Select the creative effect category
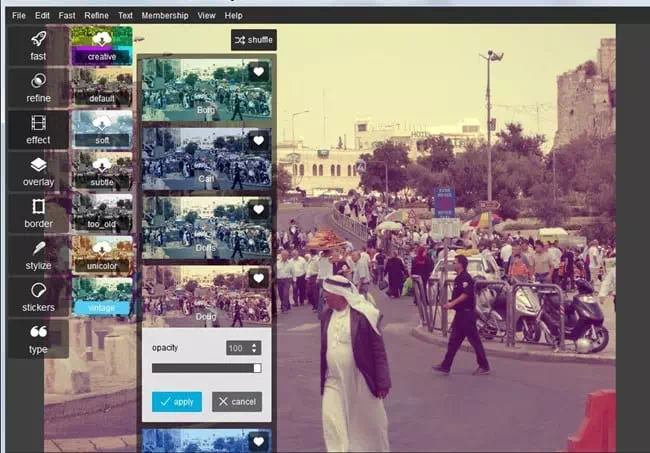 pos(102,46)
